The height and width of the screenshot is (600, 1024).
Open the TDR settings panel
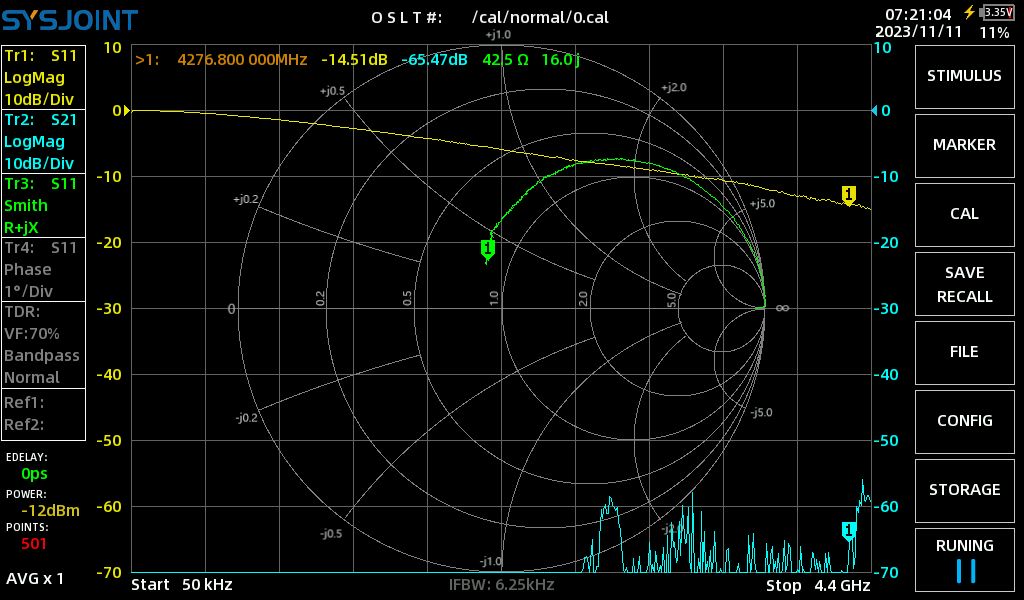(x=43, y=344)
